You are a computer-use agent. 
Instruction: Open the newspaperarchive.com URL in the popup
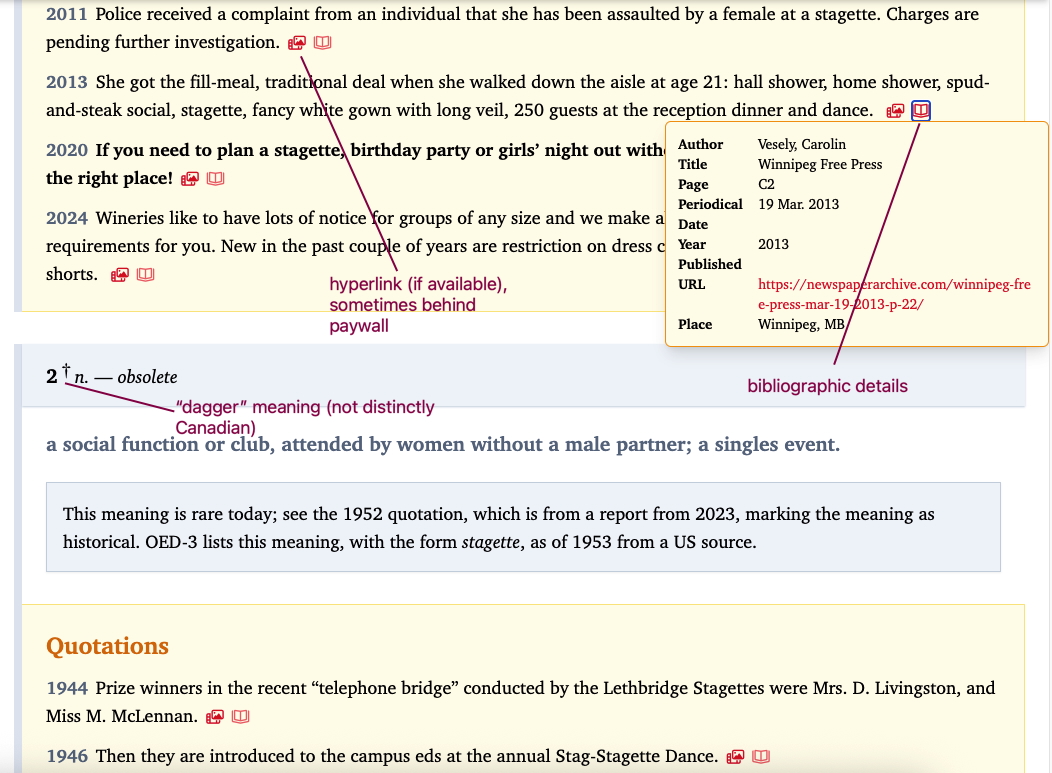point(894,294)
